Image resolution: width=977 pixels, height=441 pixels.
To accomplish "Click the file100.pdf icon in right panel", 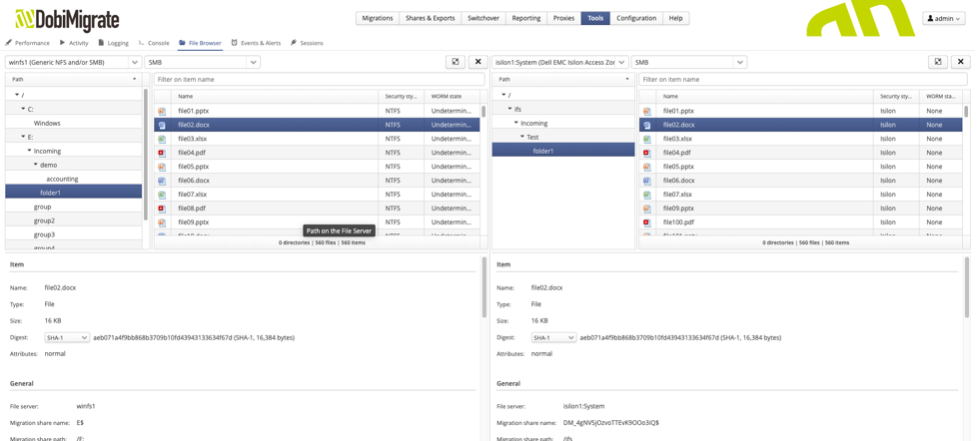I will [x=647, y=222].
